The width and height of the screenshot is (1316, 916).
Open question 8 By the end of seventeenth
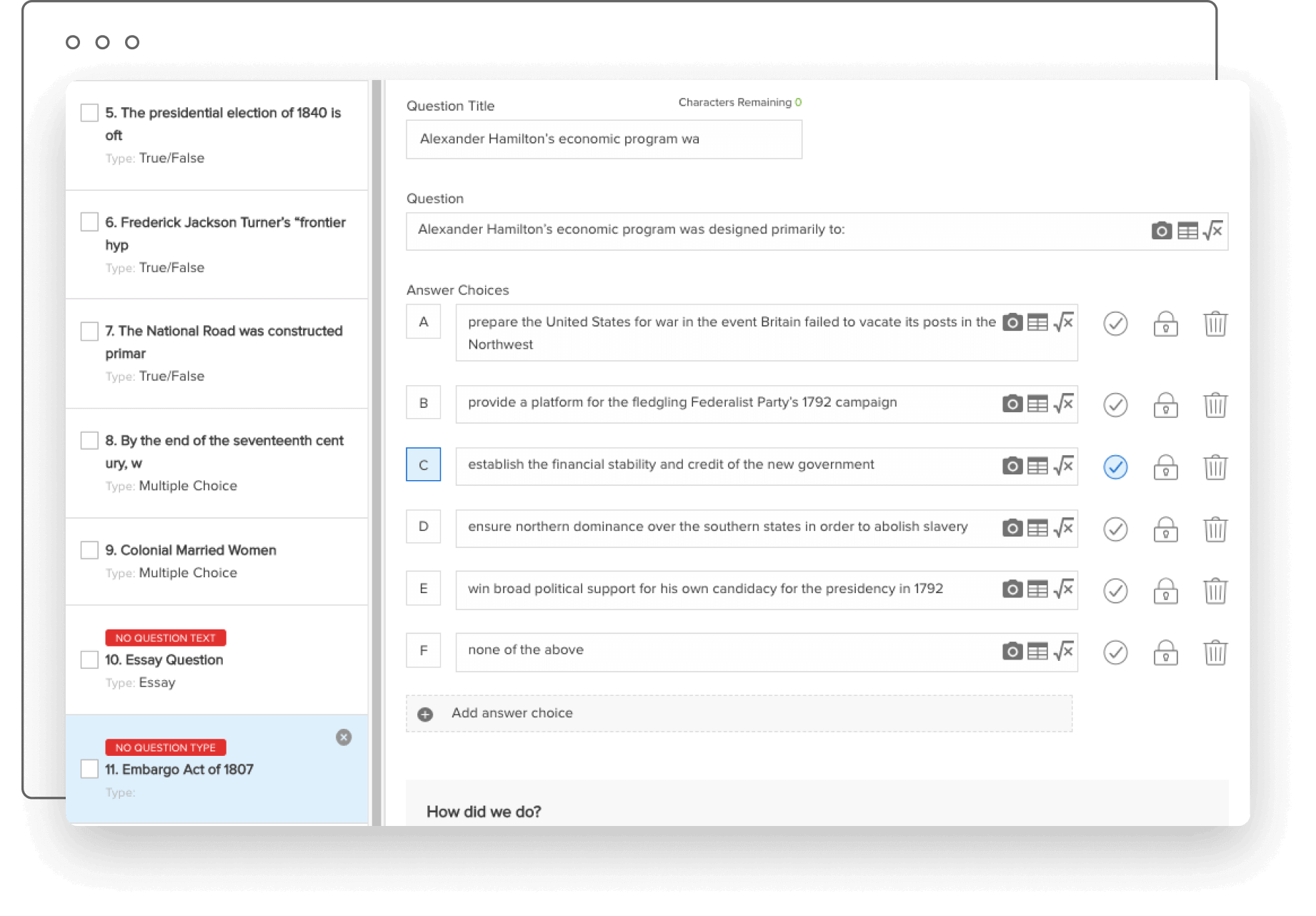coord(217,463)
